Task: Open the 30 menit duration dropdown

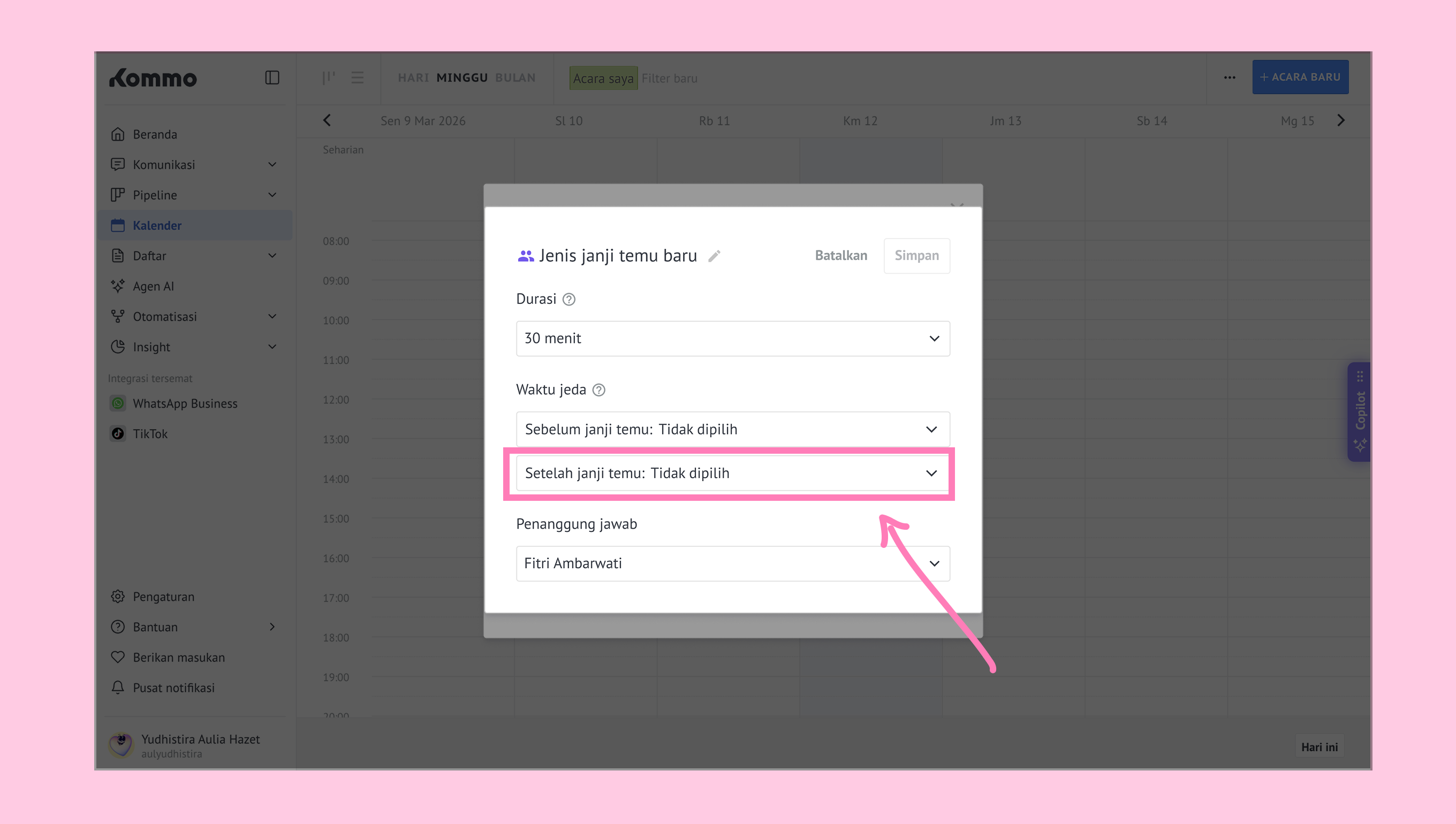Action: [x=732, y=338]
